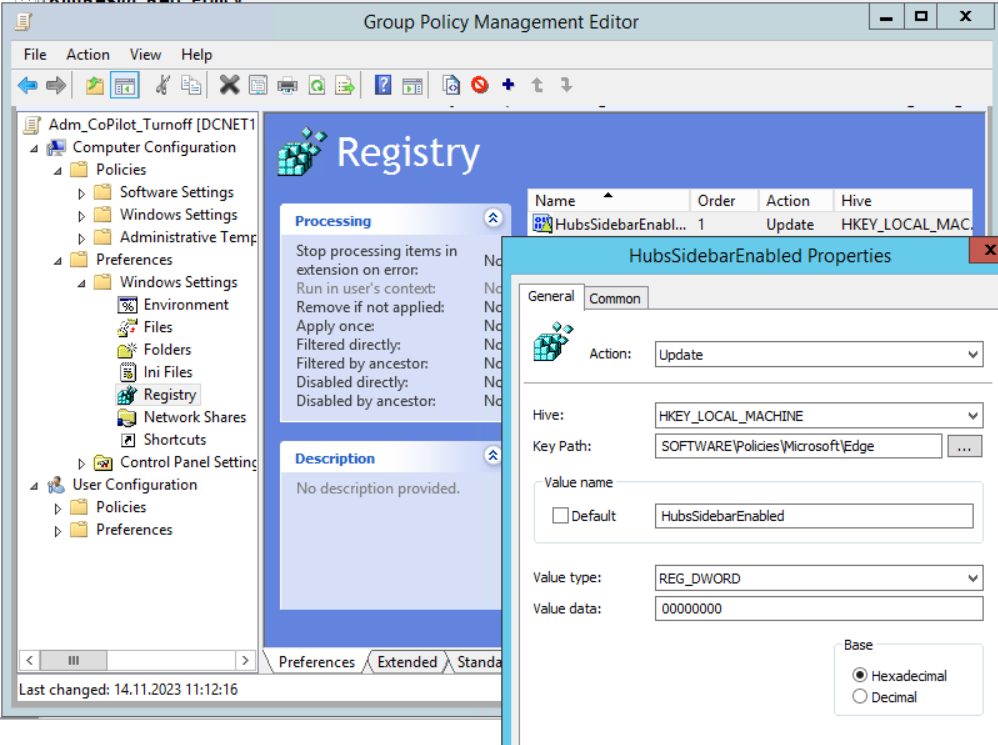
Task: Click the green Refresh icon
Action: click(317, 85)
